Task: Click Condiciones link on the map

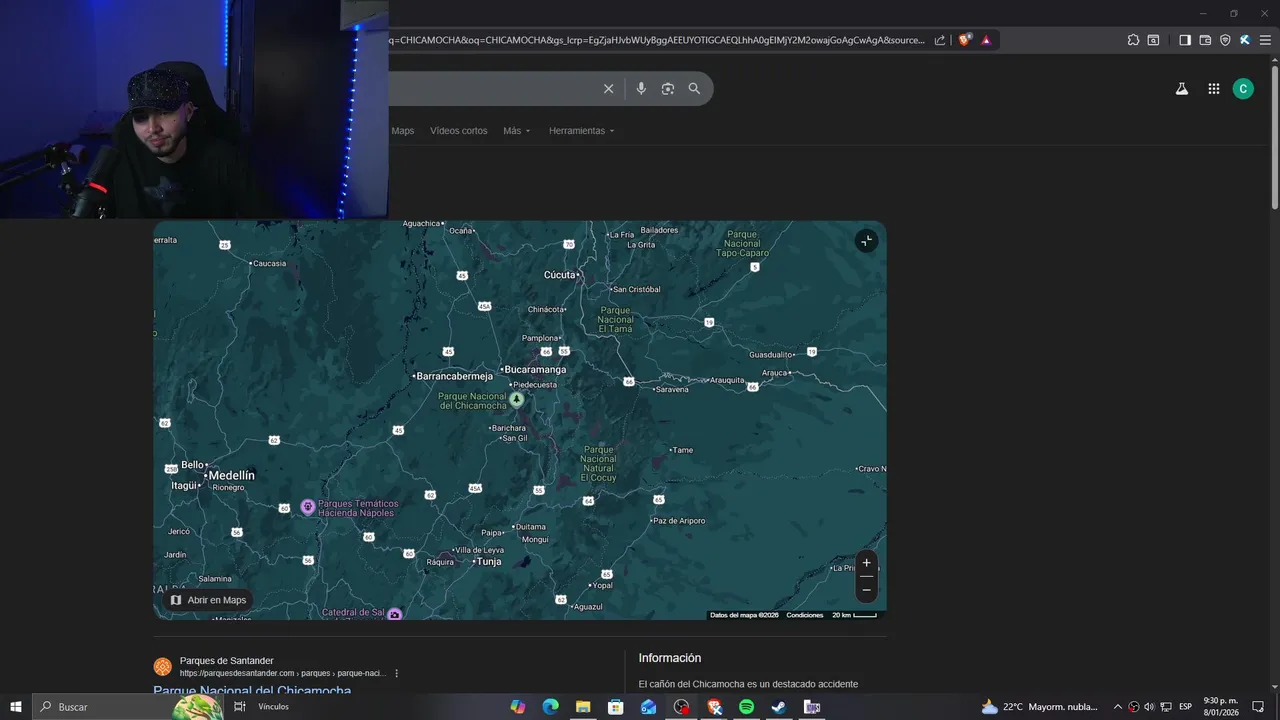Action: click(805, 615)
